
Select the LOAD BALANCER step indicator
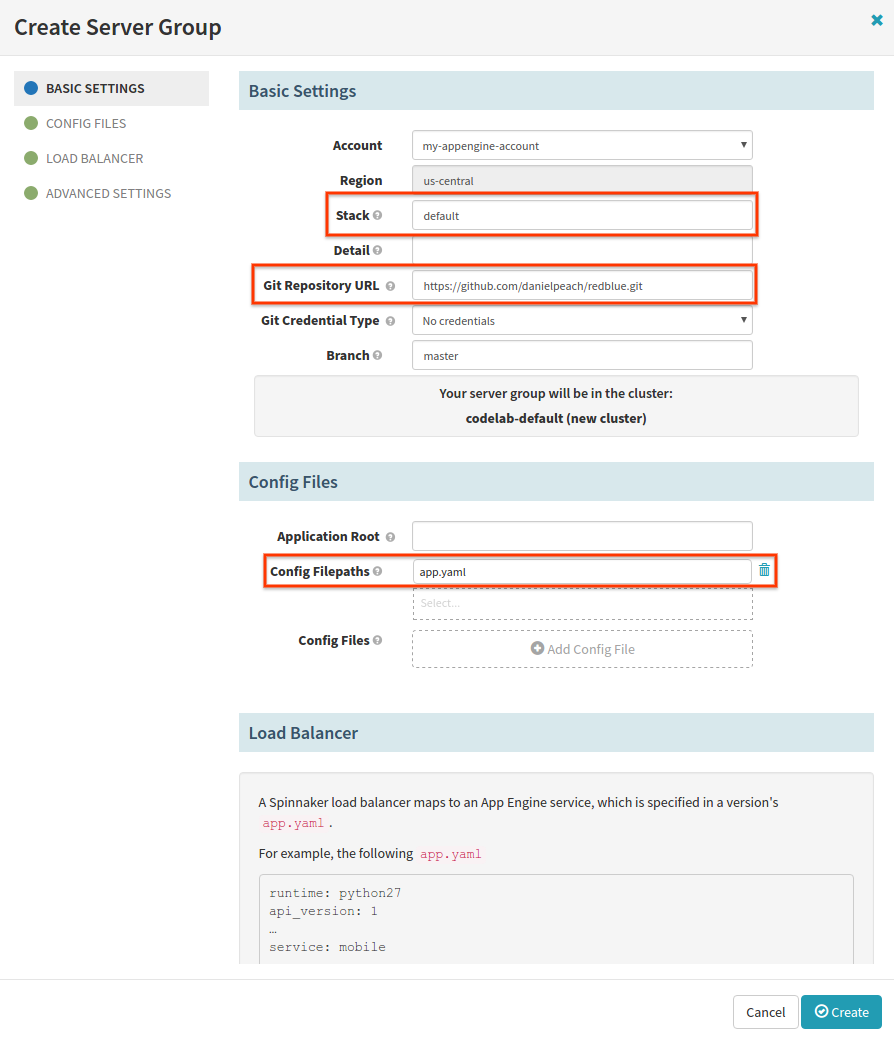(95, 158)
